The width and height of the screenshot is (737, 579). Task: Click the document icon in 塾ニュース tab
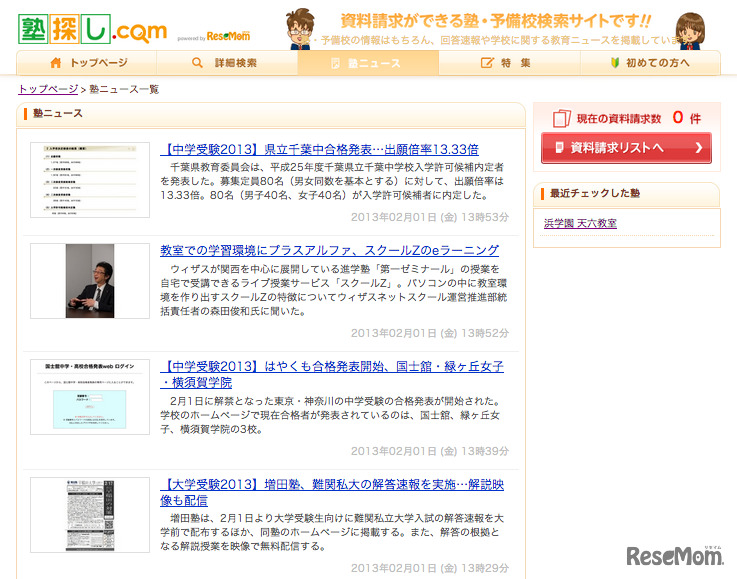335,63
